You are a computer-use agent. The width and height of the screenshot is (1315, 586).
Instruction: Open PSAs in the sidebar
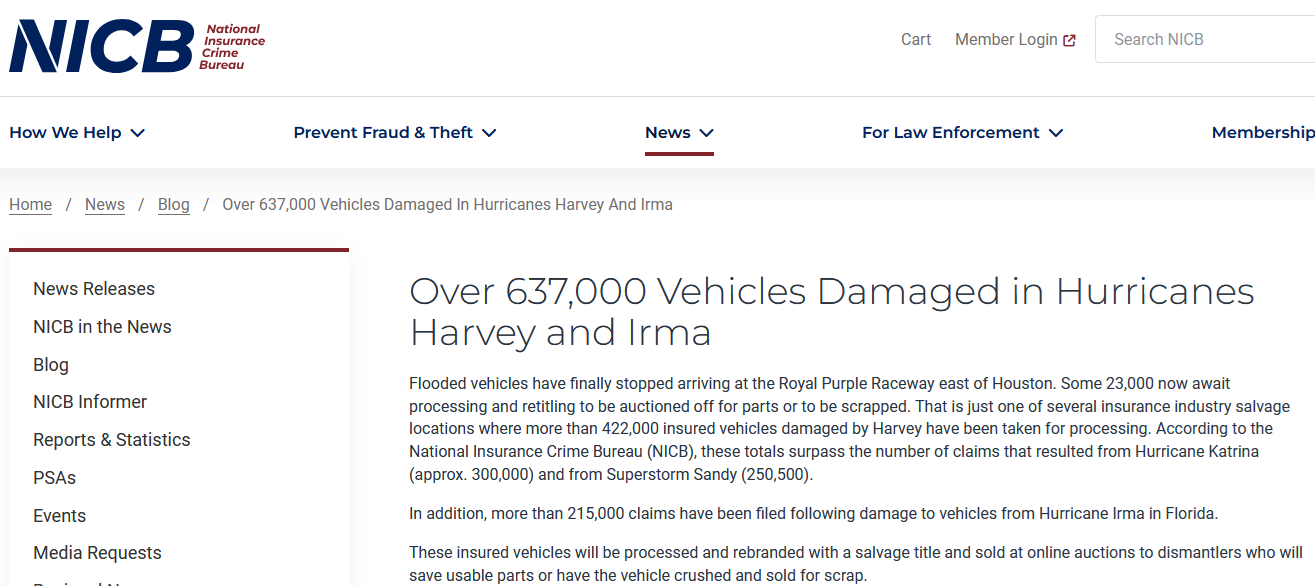pyautogui.click(x=55, y=478)
